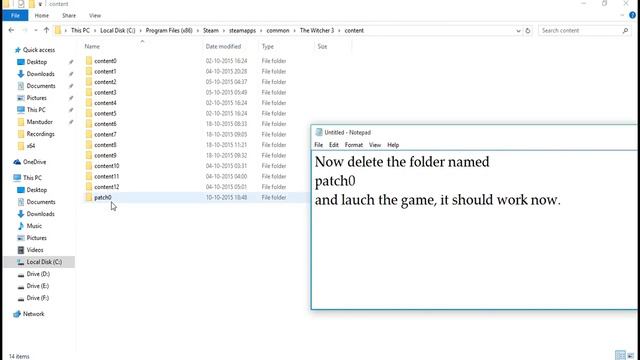Sort files by Name column header
Image resolution: width=640 pixels, height=360 pixels.
coord(92,47)
